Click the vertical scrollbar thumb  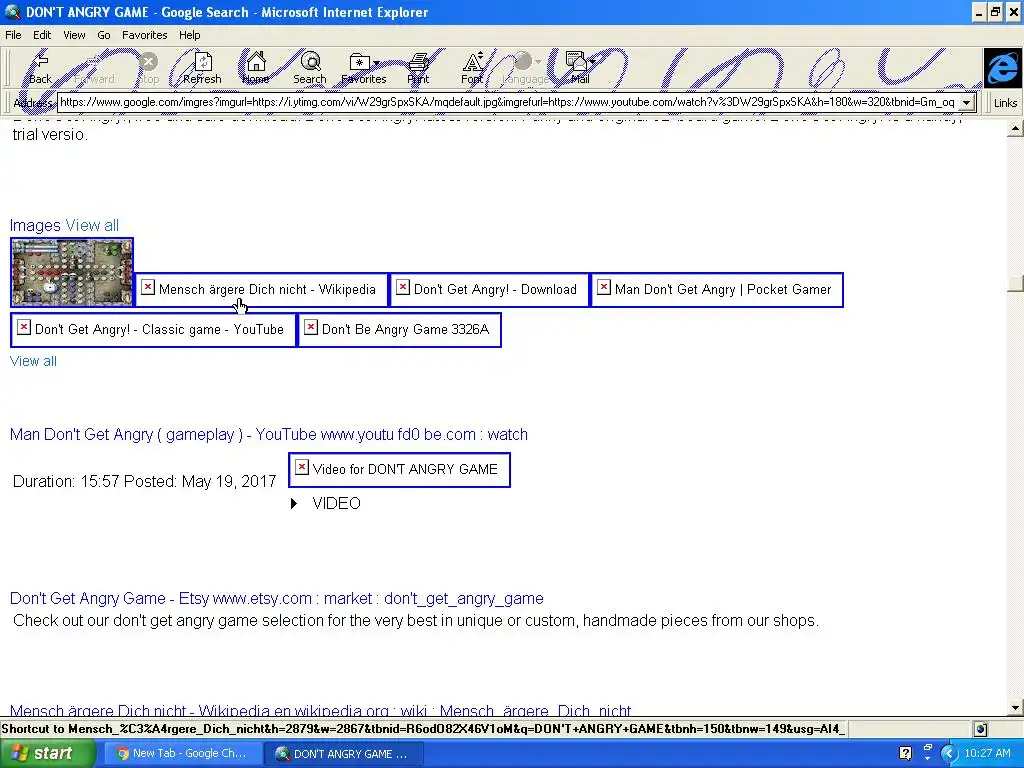click(1015, 283)
